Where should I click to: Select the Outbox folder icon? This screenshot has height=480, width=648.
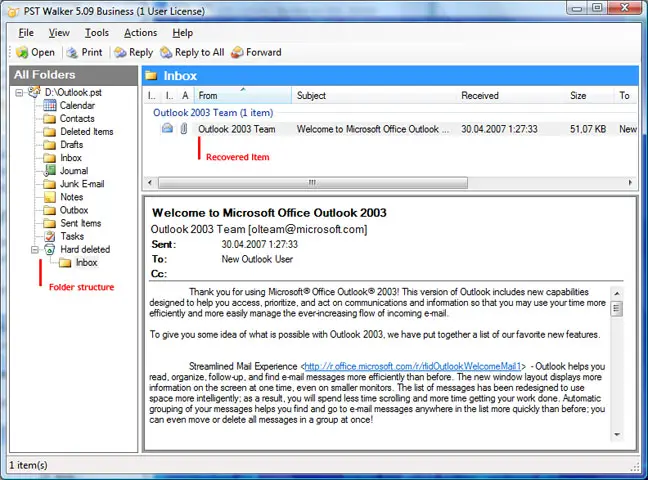coord(50,210)
